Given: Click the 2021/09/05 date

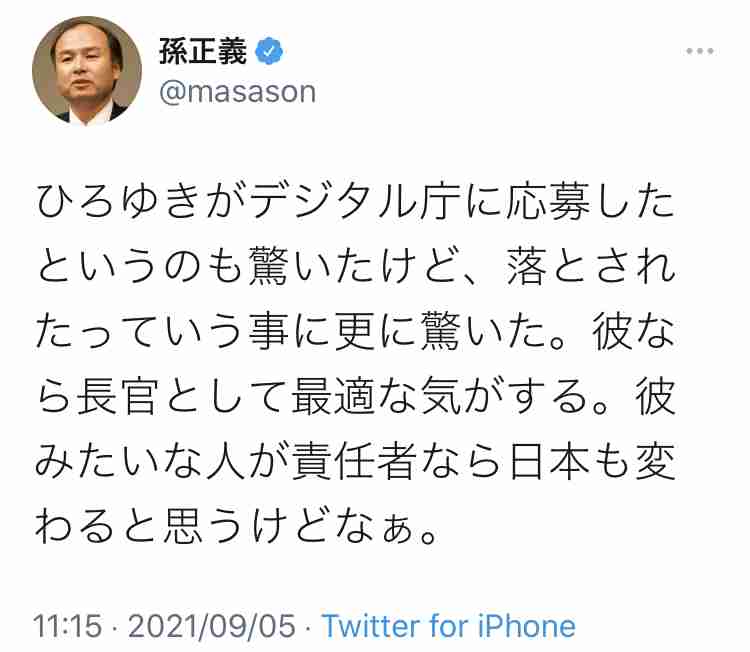Looking at the screenshot, I should (212, 626).
